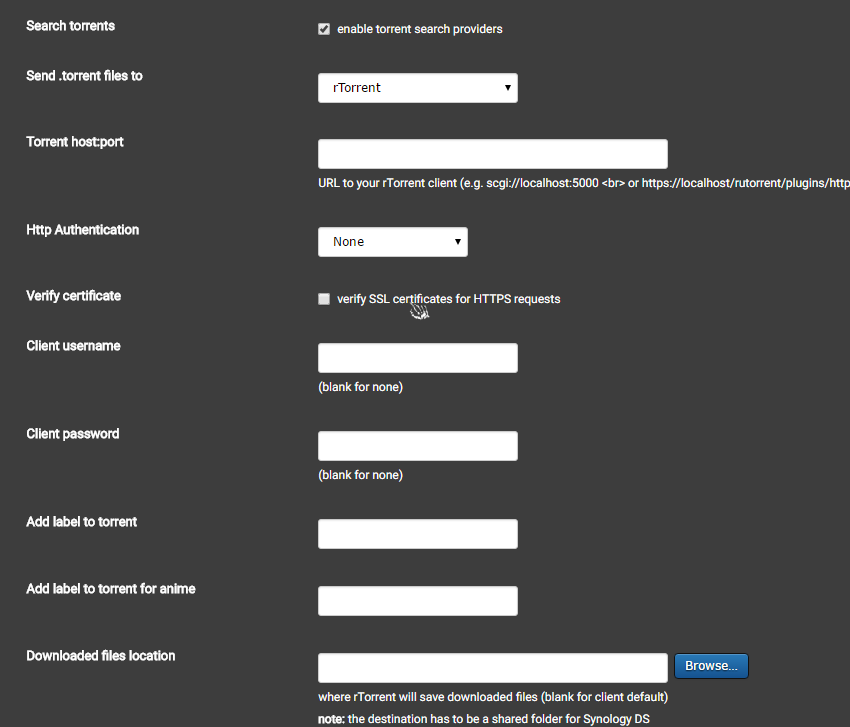850x727 pixels.
Task: Click the Downloaded files location label
Action: pyautogui.click(x=100, y=656)
